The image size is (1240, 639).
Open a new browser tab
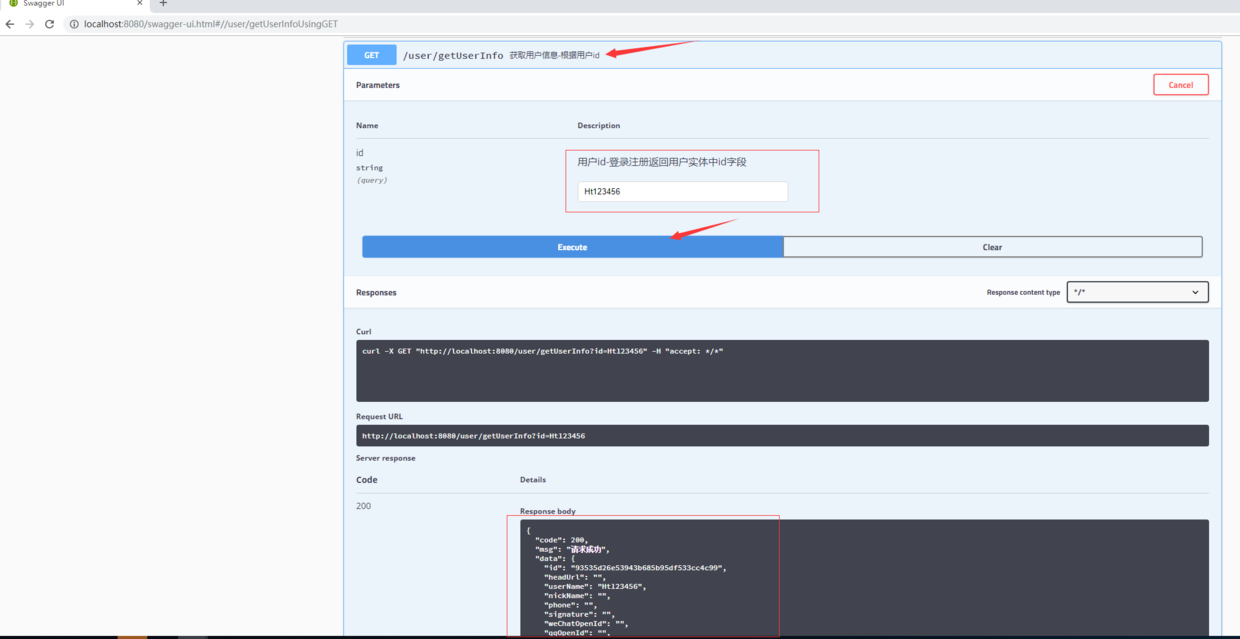point(163,4)
